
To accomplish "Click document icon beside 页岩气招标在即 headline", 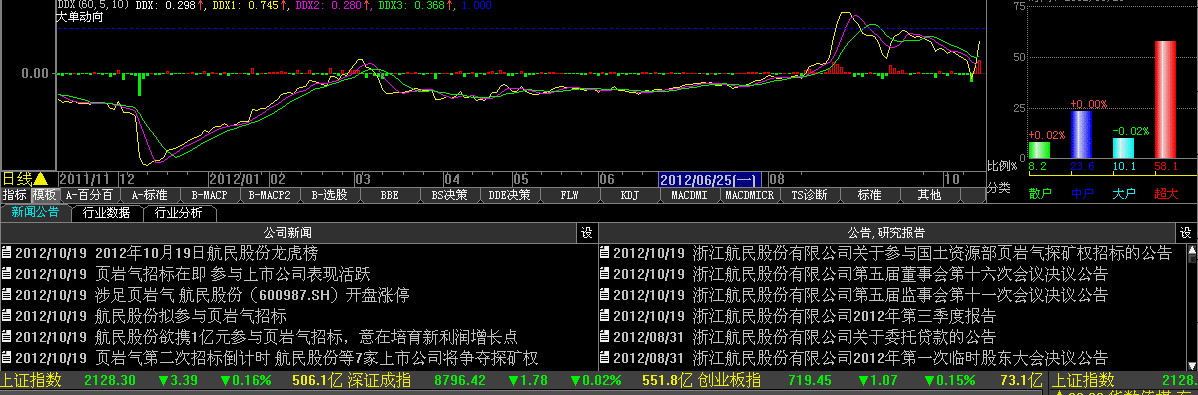I will 7,274.
